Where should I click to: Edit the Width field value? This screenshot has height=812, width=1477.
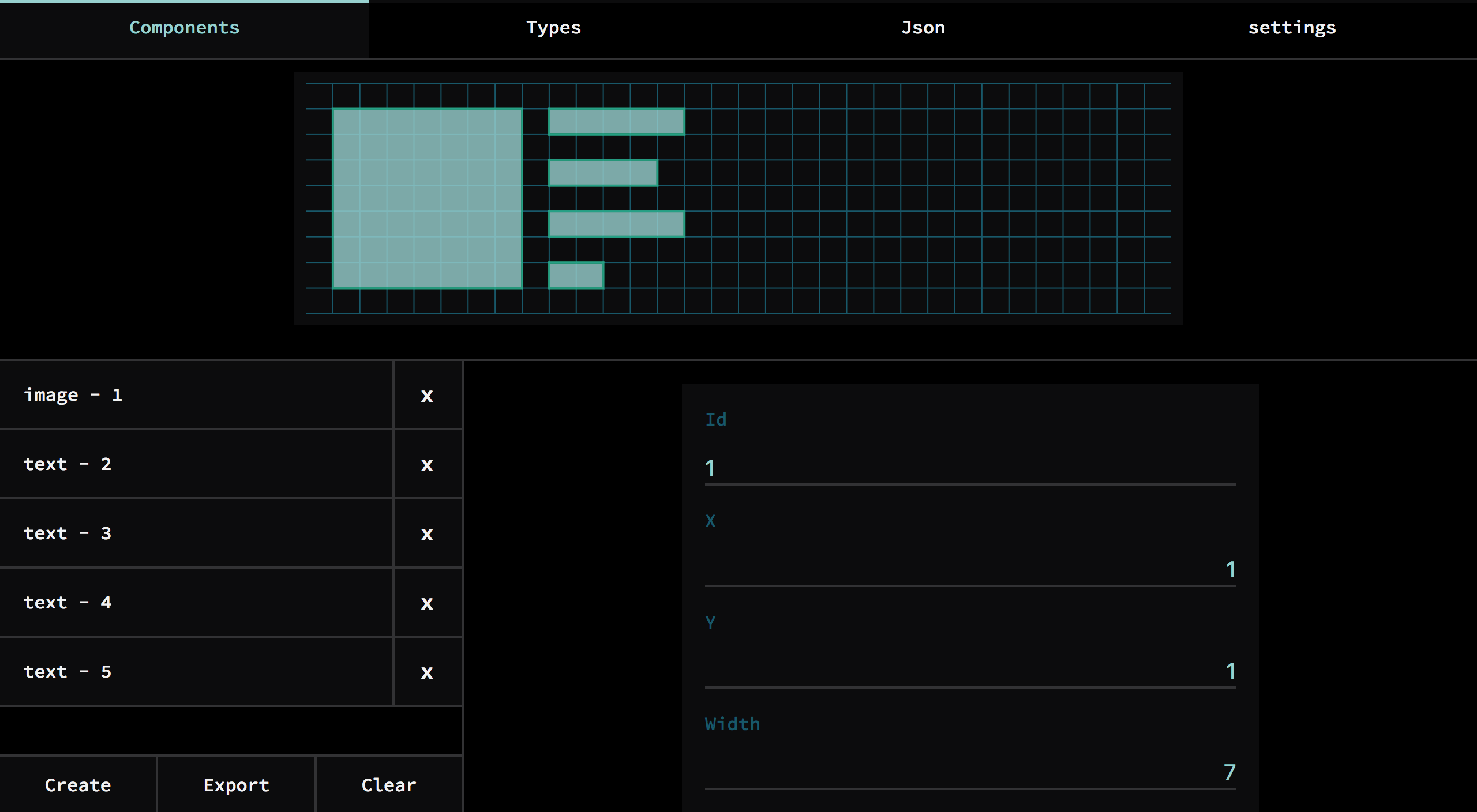point(969,772)
